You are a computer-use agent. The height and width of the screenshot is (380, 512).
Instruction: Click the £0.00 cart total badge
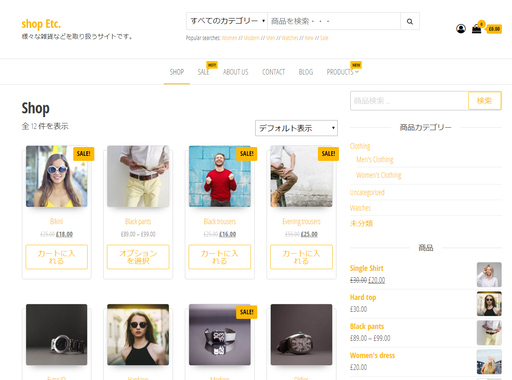[x=494, y=29]
